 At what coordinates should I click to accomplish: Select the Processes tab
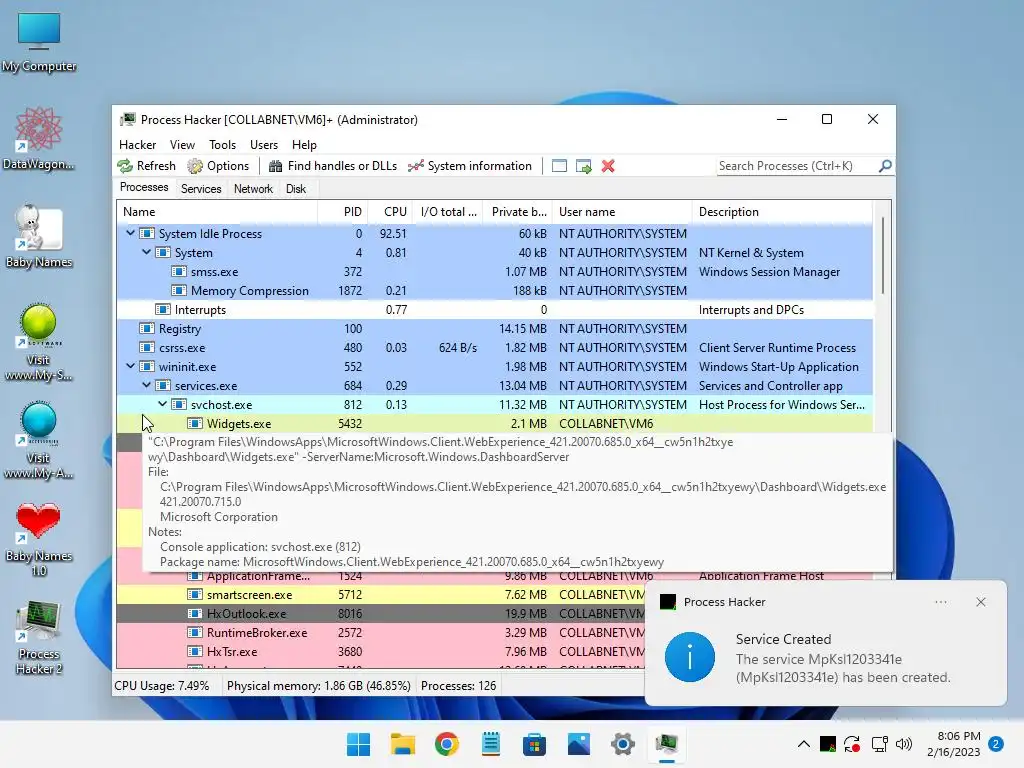coord(144,187)
